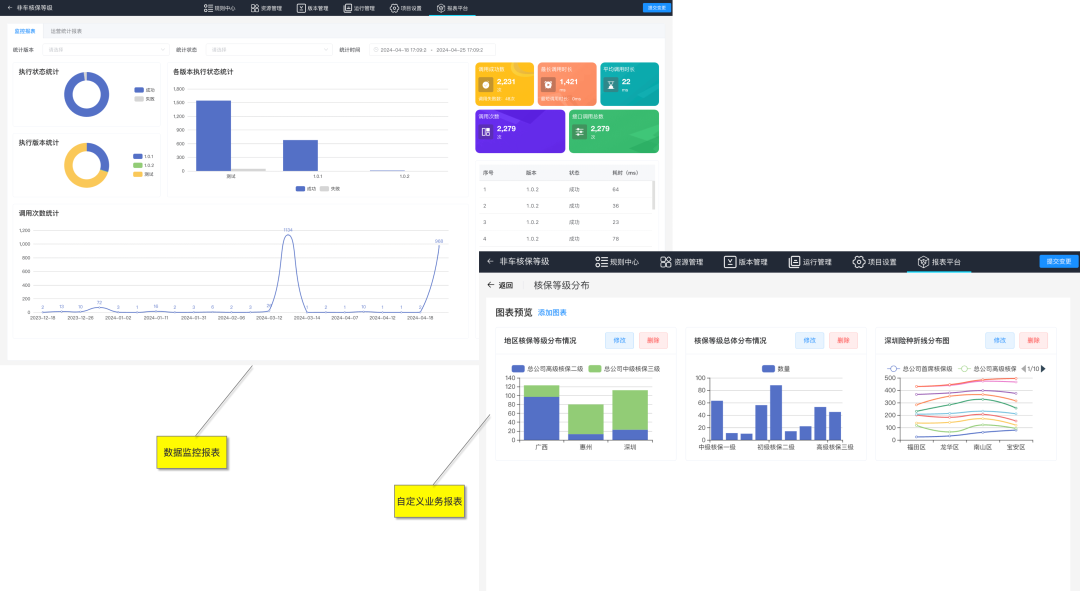
Task: Toggle 失败 legend in 执行状态统计 donut chart
Action: (x=139, y=99)
